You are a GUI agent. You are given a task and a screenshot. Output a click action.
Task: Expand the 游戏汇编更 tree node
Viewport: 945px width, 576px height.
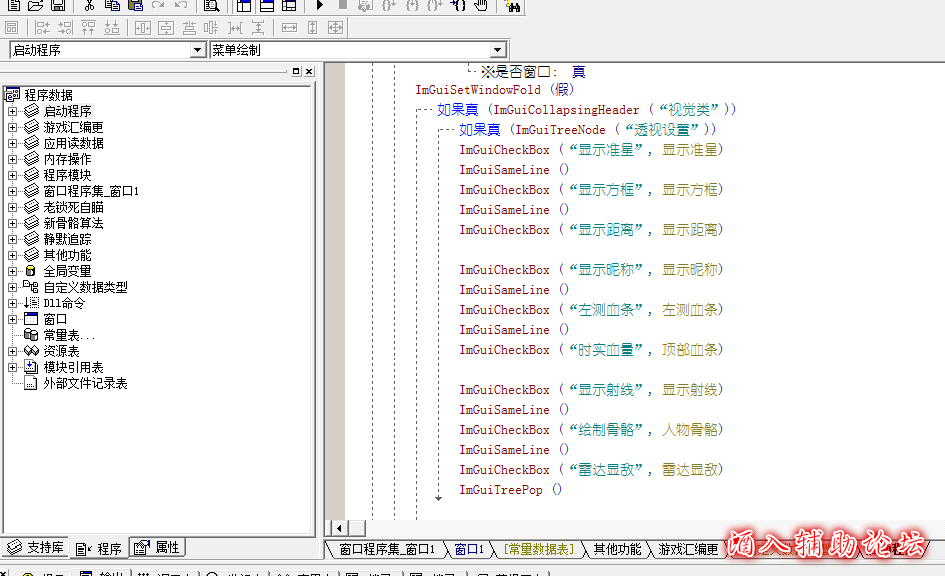click(x=12, y=127)
